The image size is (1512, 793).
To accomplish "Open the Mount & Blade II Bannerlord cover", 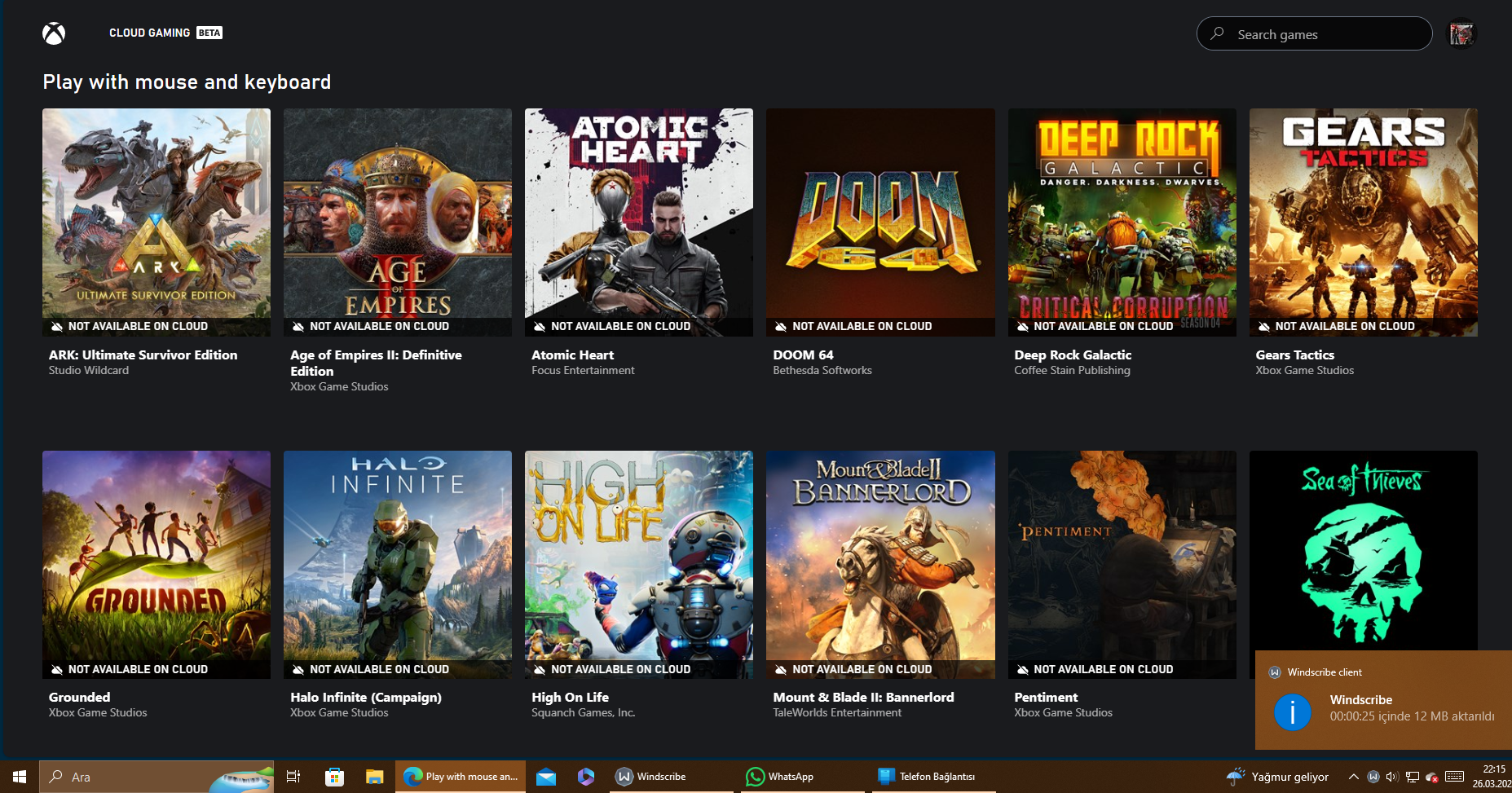I will point(880,565).
